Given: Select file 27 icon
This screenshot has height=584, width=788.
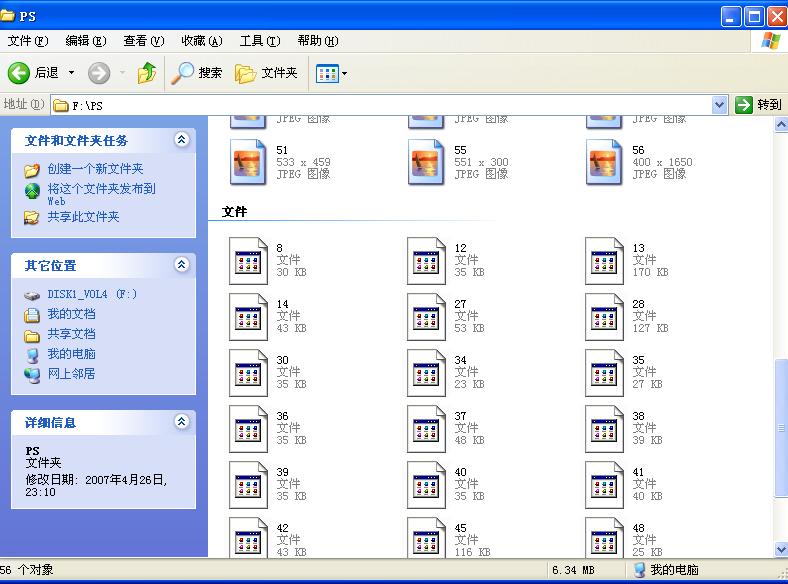Looking at the screenshot, I should pyautogui.click(x=426, y=317).
